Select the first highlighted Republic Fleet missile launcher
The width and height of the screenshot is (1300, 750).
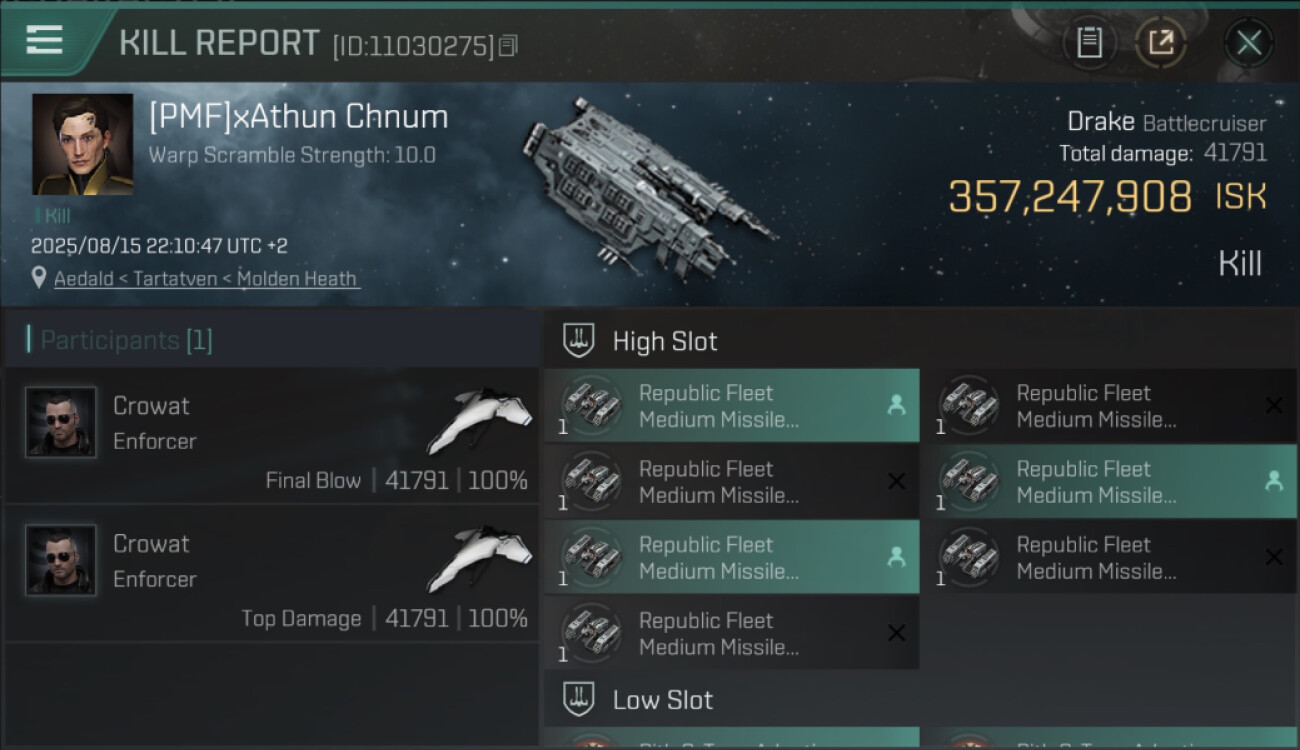731,406
